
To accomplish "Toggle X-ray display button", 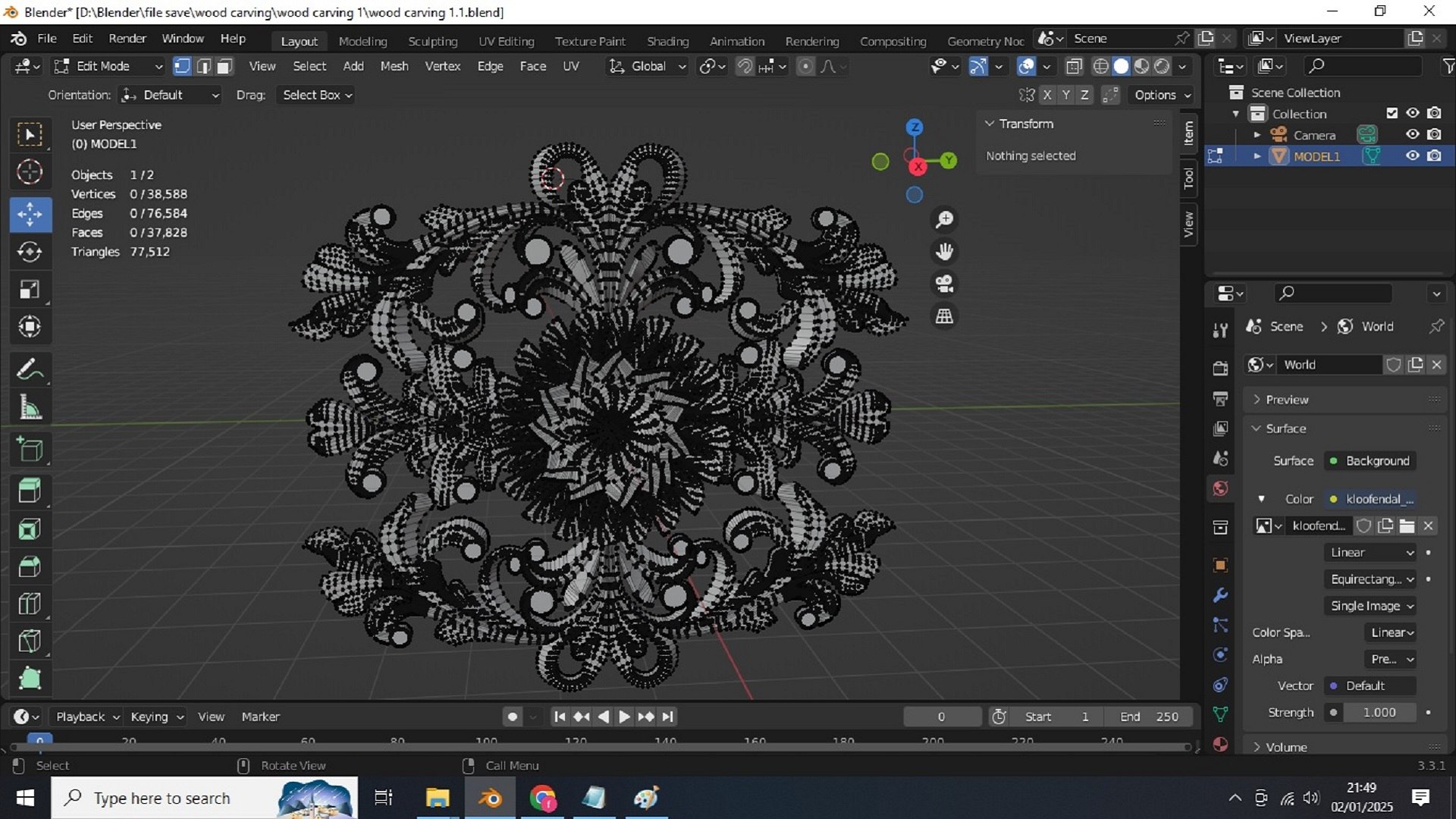I will pyautogui.click(x=1074, y=67).
